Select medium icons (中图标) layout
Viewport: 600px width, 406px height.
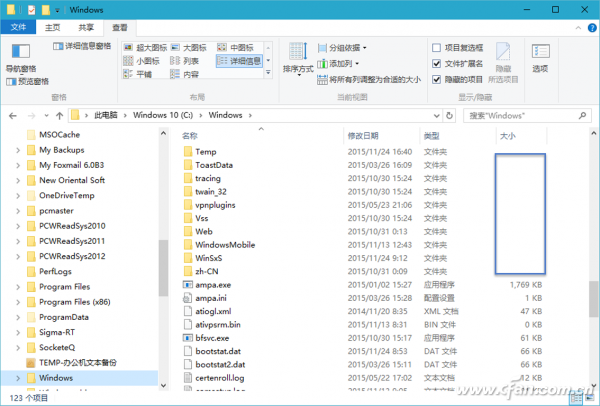point(235,47)
